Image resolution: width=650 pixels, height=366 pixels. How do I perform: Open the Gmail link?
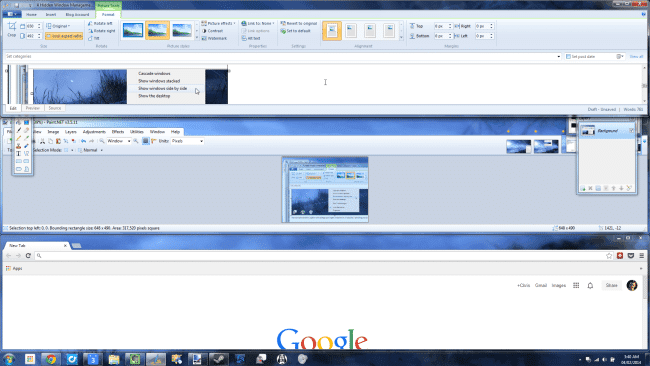541,285
